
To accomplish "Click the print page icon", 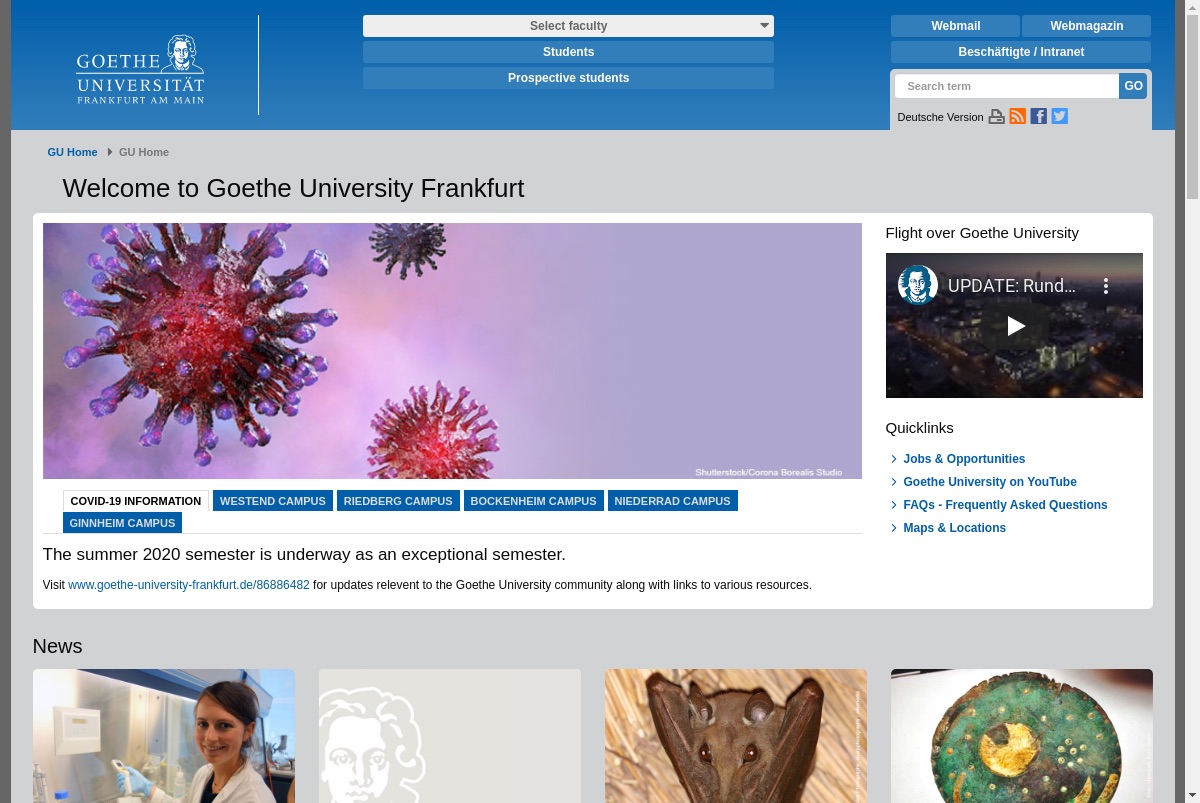I will [996, 117].
